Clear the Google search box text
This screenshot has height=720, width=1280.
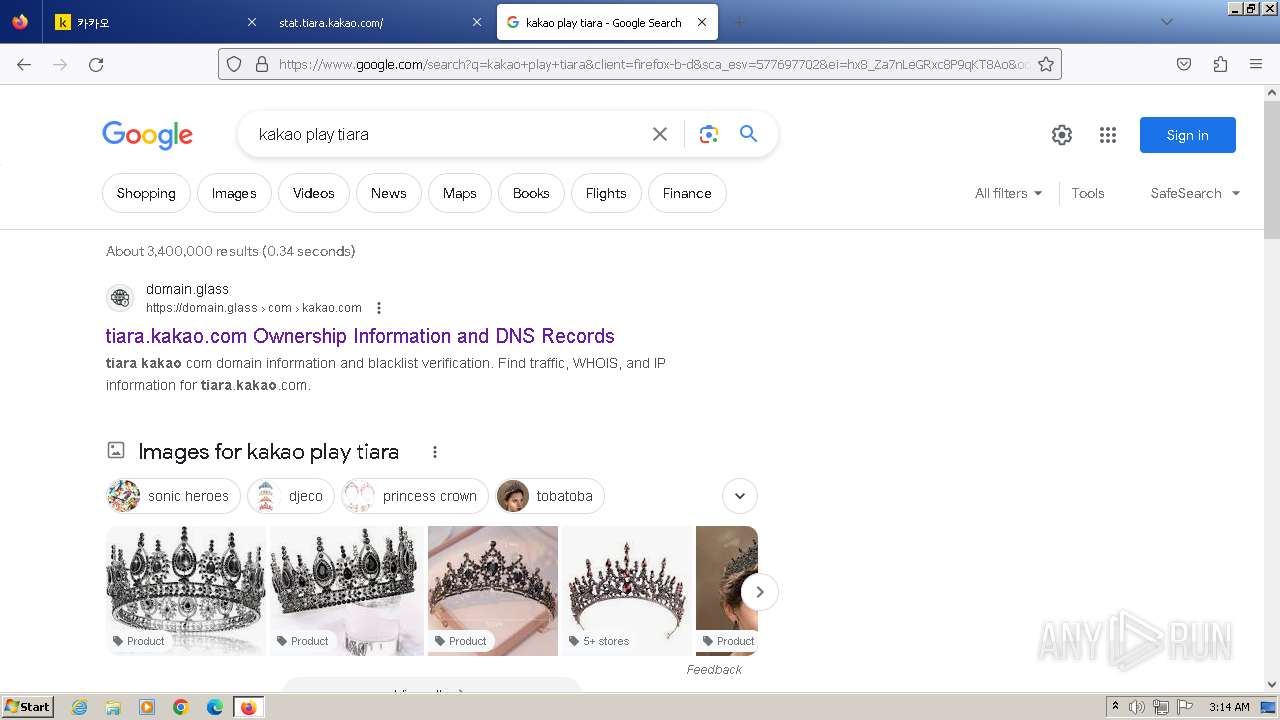(x=659, y=134)
